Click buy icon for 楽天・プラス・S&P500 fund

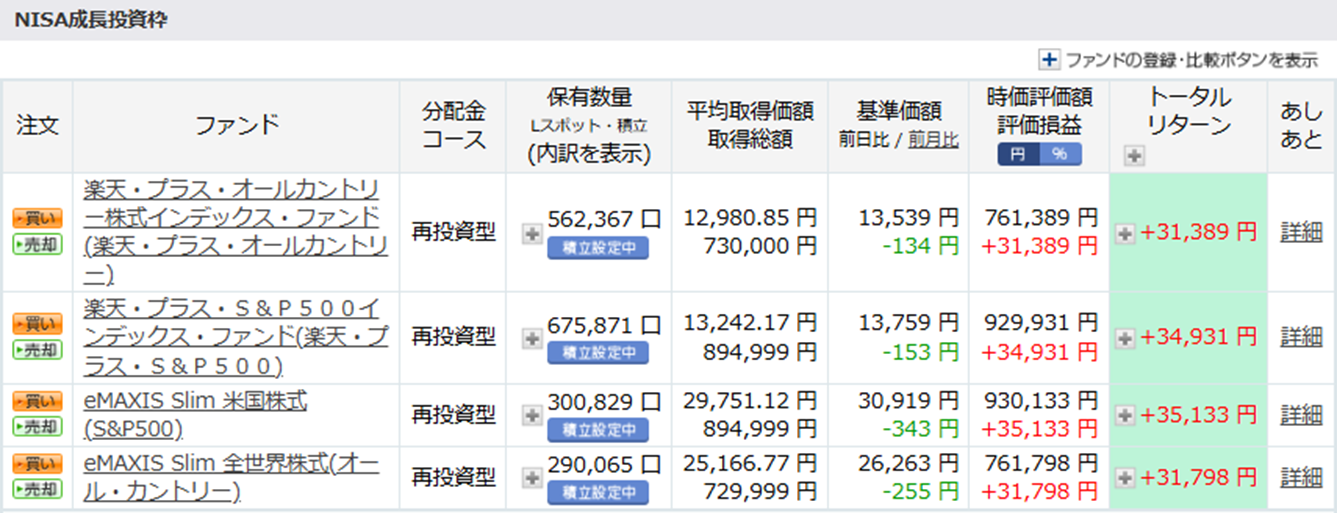pos(37,323)
